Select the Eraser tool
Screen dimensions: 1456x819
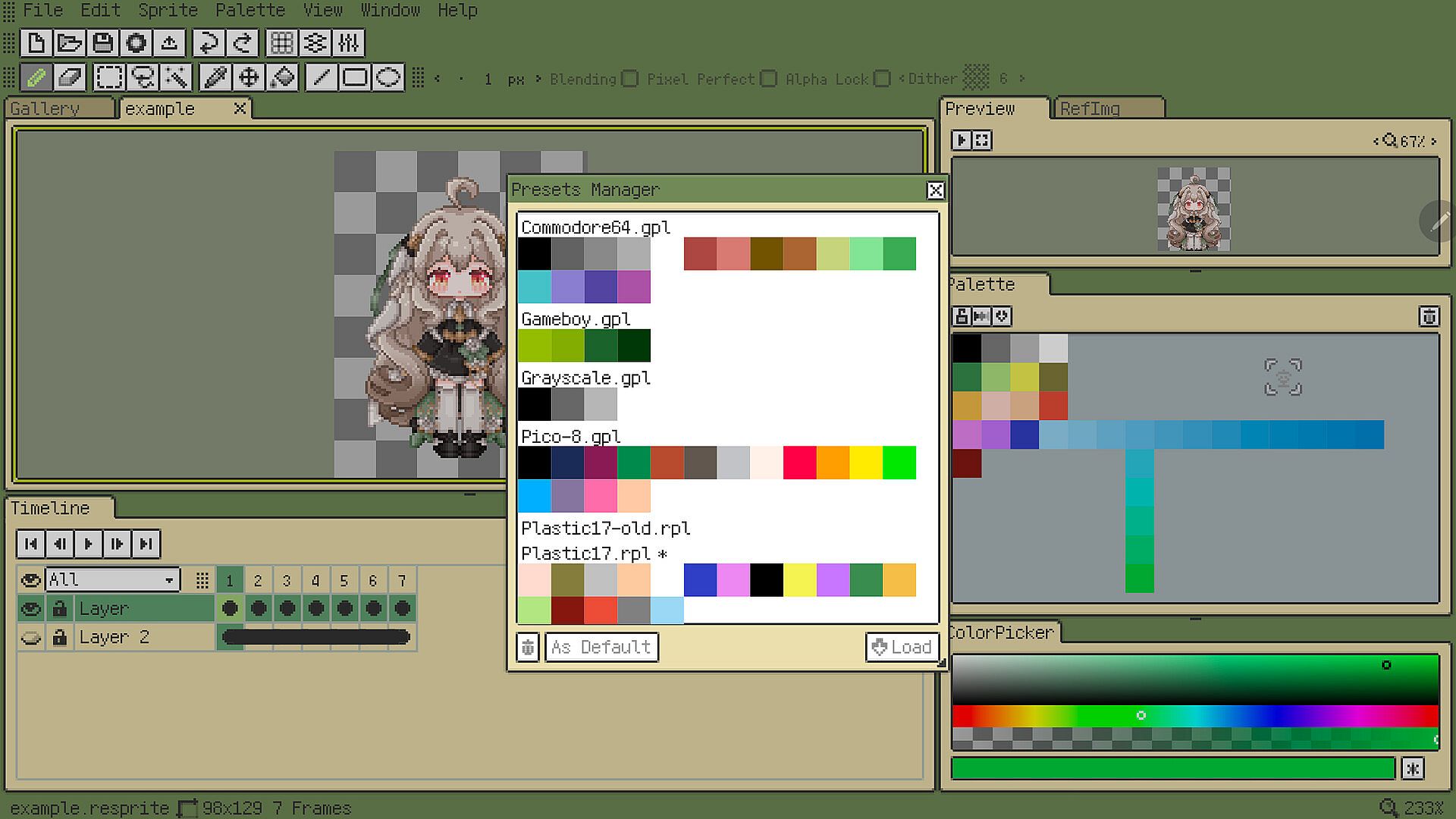click(x=70, y=77)
